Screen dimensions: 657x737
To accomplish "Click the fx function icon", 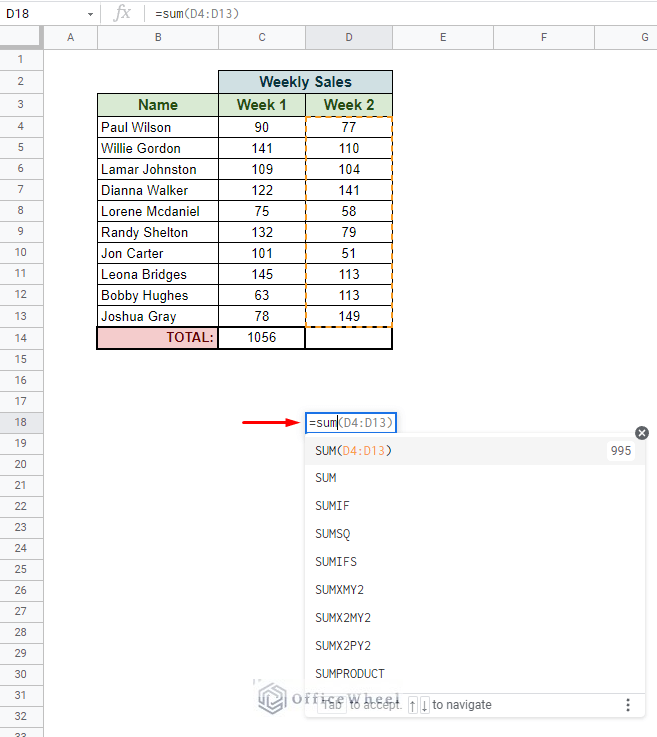I will point(122,13).
